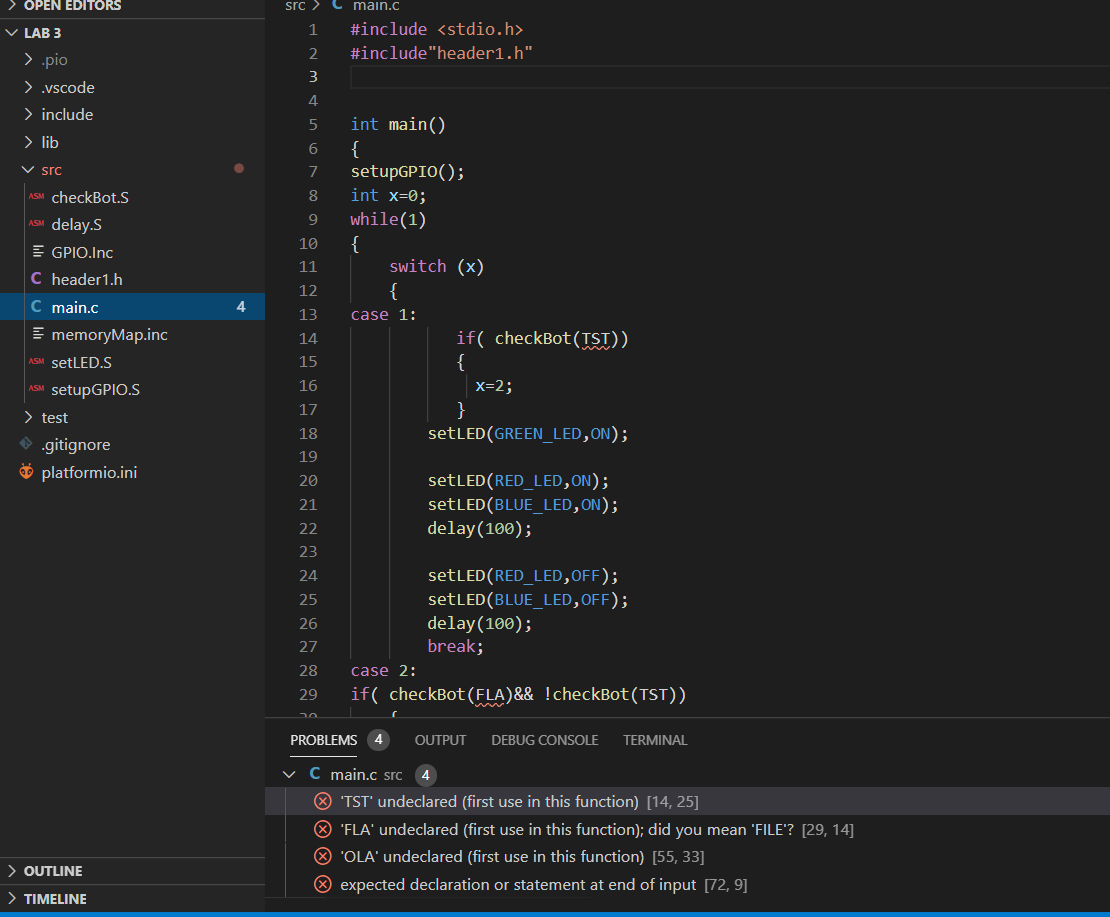Click the ASM icon beside delay.S

pos(36,224)
